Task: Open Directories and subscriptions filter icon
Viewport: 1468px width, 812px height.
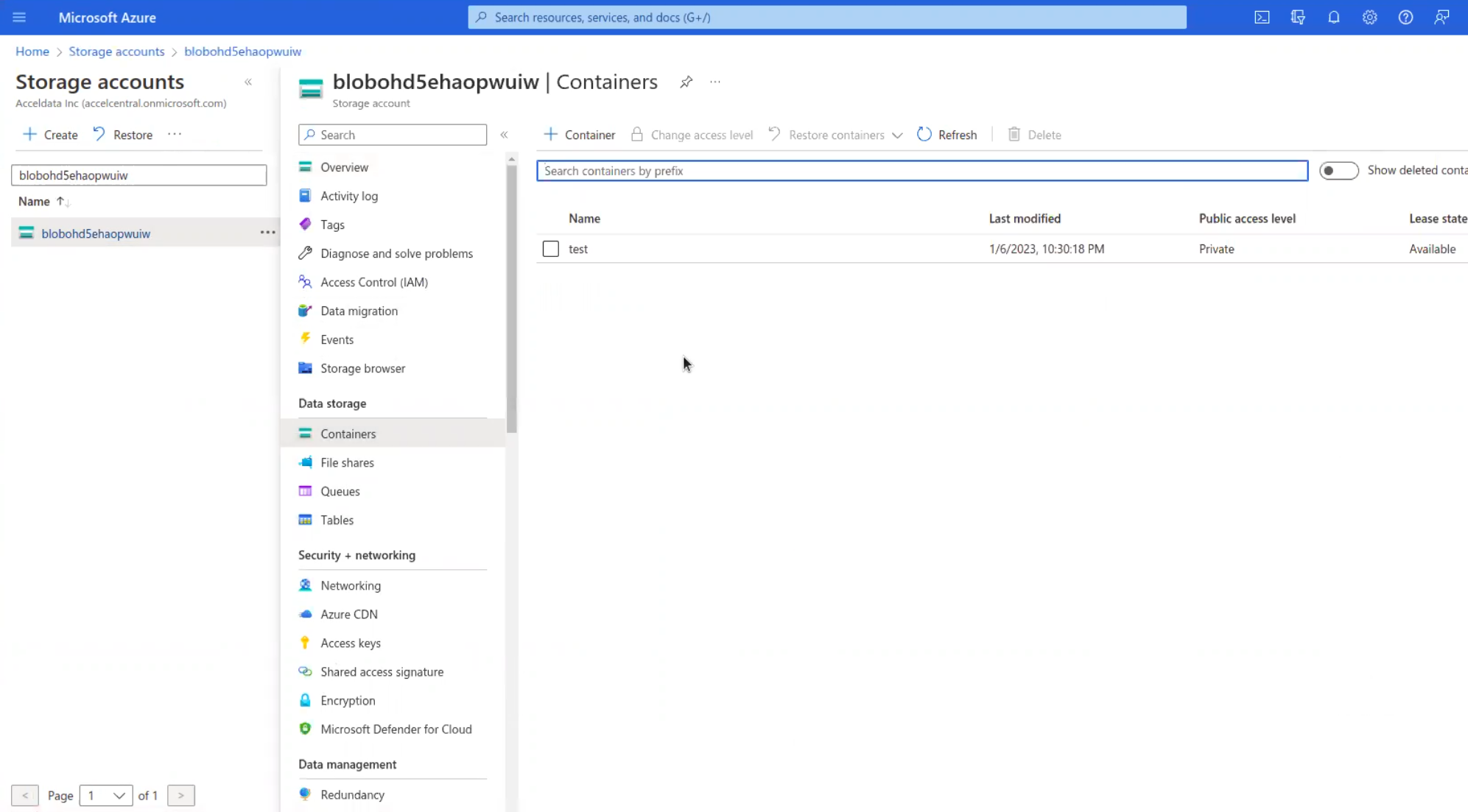Action: point(1298,17)
